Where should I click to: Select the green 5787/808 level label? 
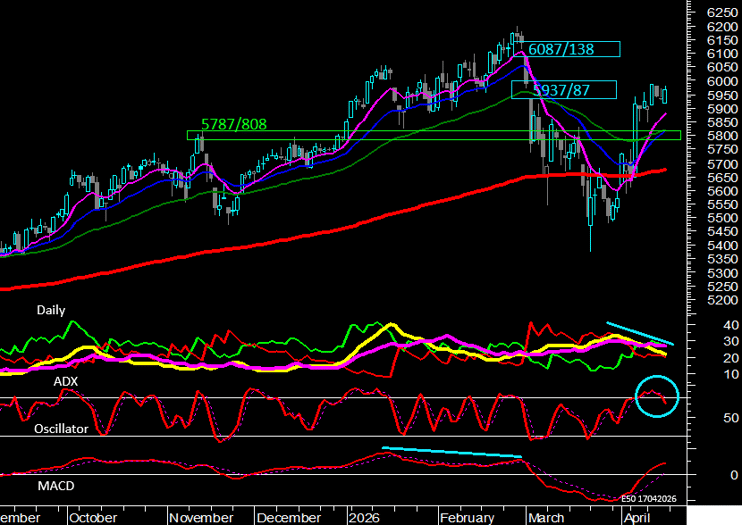tap(233, 124)
